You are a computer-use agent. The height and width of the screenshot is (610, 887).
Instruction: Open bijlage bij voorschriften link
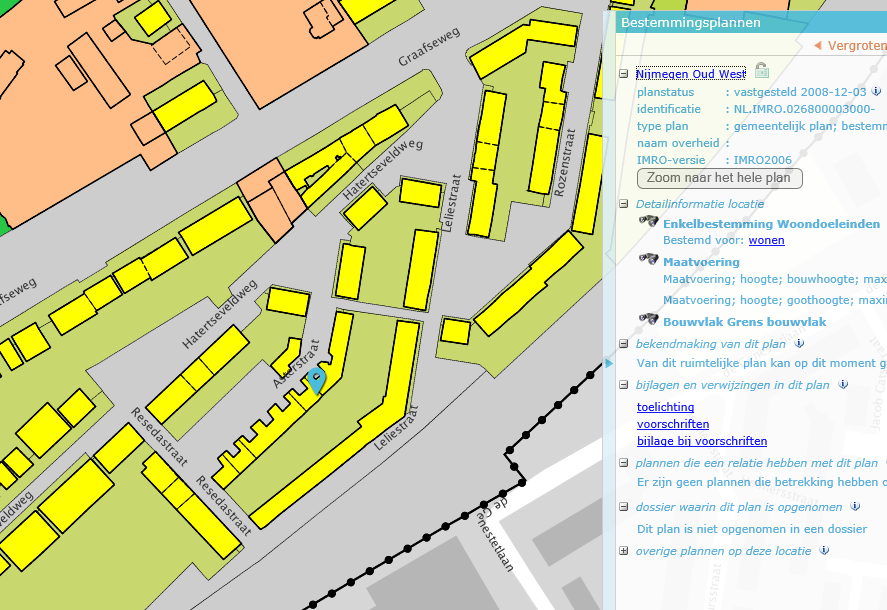702,441
